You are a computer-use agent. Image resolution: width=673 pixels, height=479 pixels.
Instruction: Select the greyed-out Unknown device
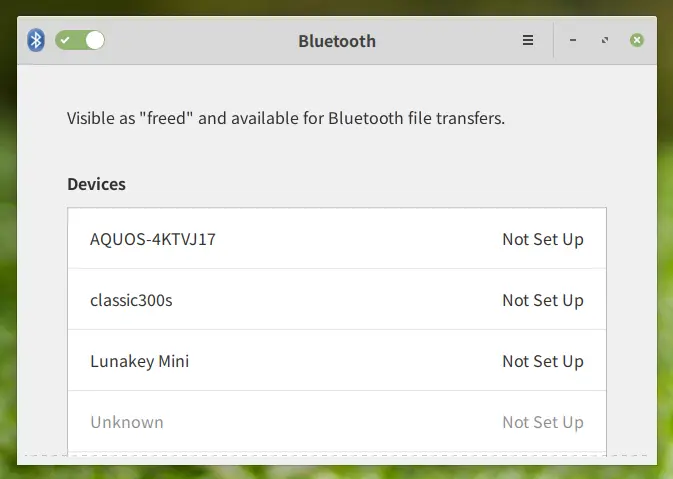pos(337,422)
